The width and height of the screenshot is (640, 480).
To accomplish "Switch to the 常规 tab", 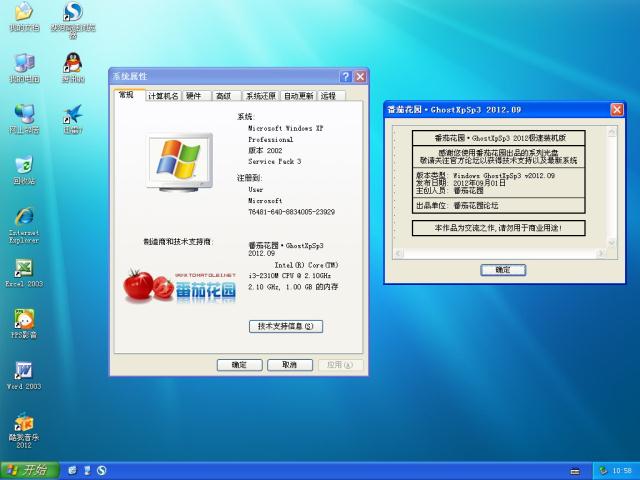I will coord(127,95).
